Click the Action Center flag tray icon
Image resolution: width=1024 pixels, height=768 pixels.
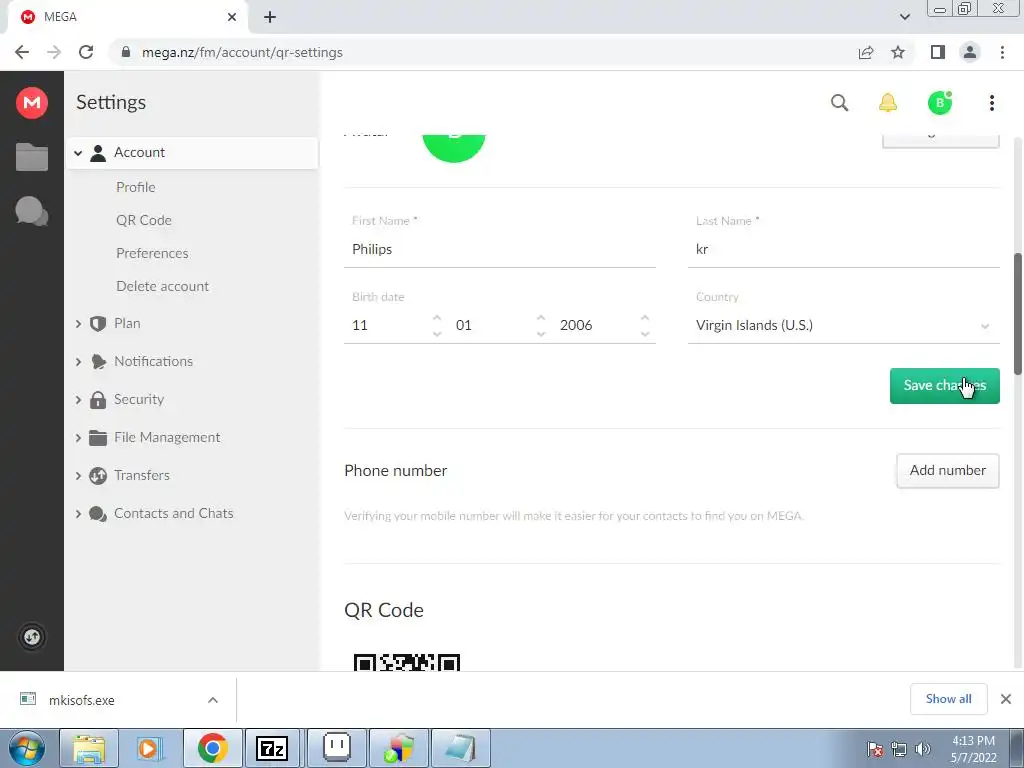[874, 749]
